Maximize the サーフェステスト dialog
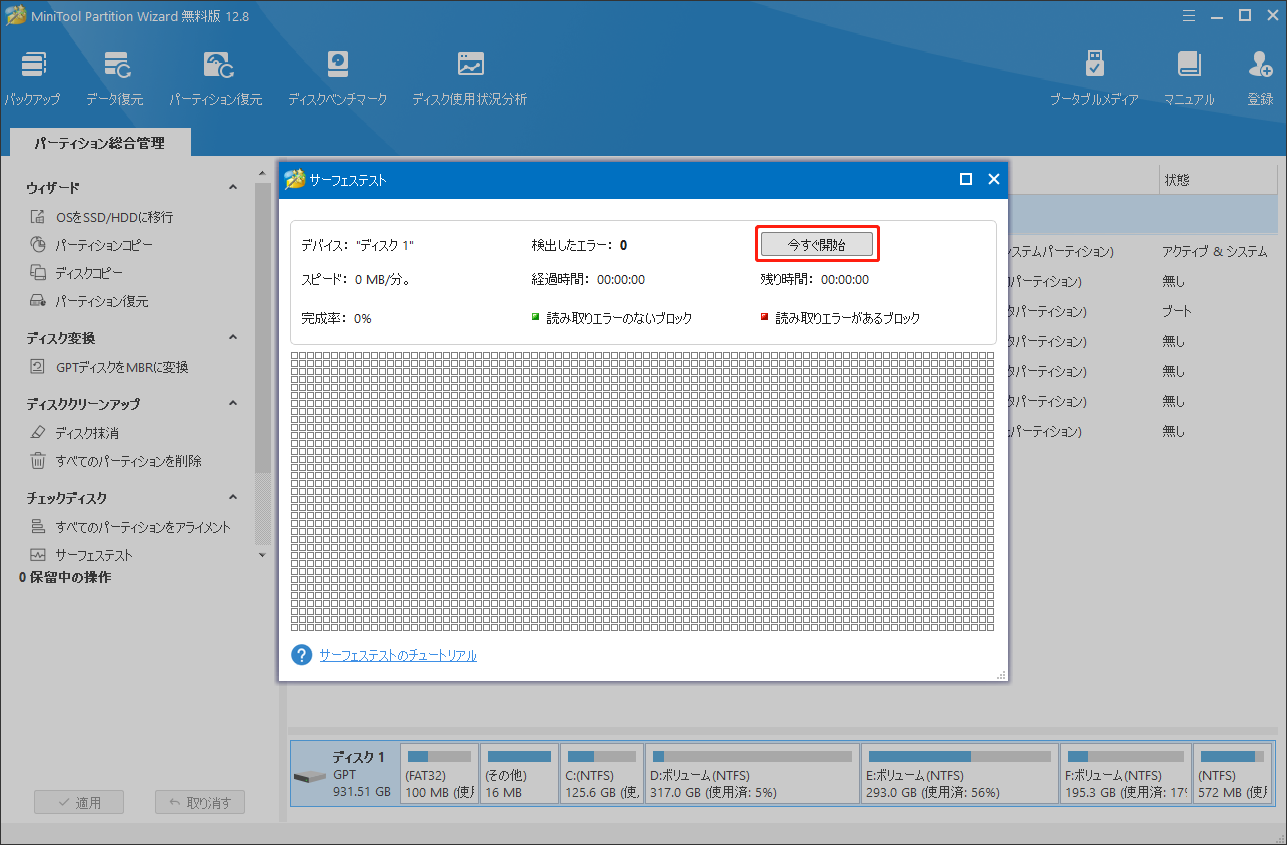1287x845 pixels. tap(966, 179)
